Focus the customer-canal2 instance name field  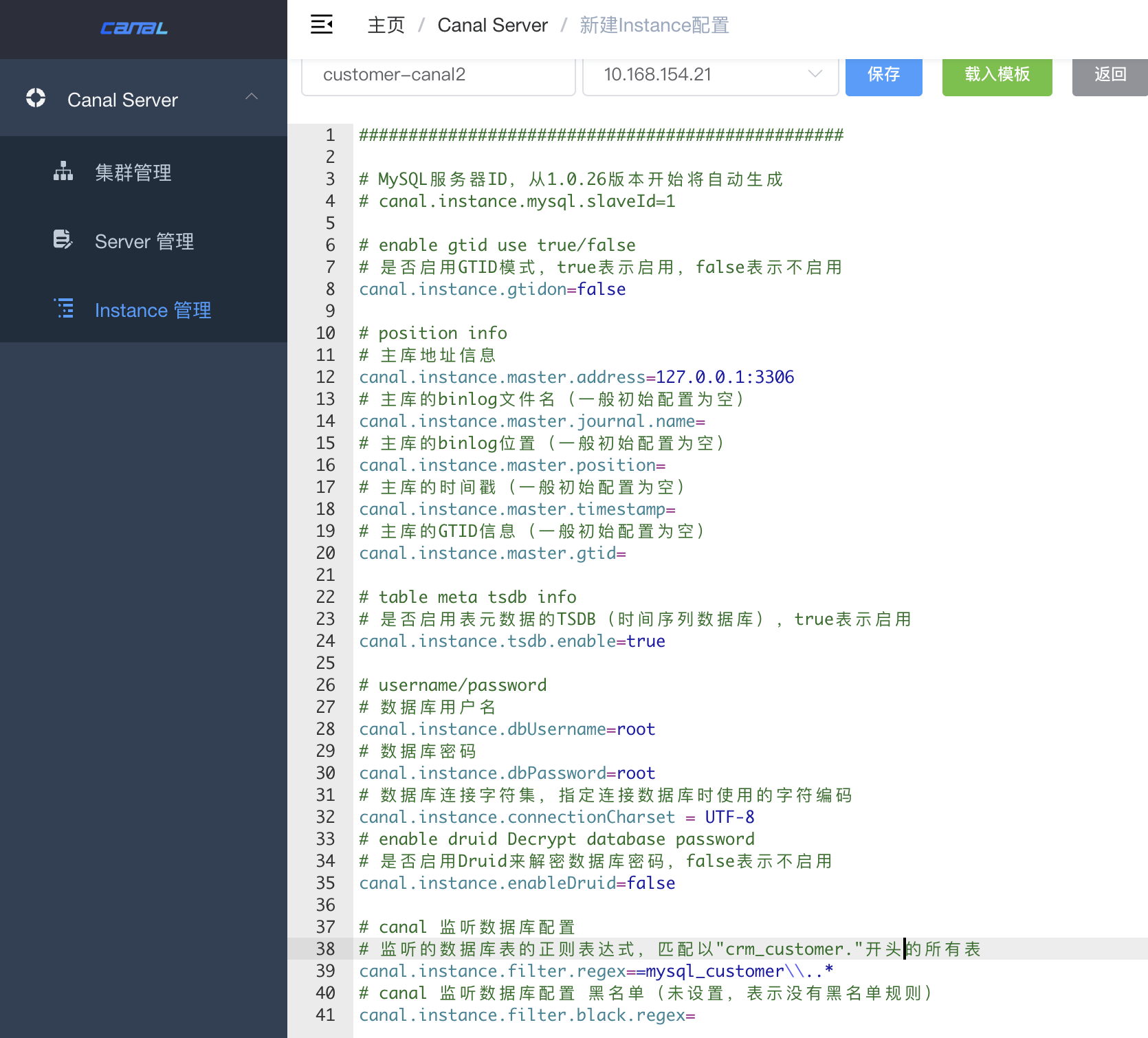pos(439,75)
